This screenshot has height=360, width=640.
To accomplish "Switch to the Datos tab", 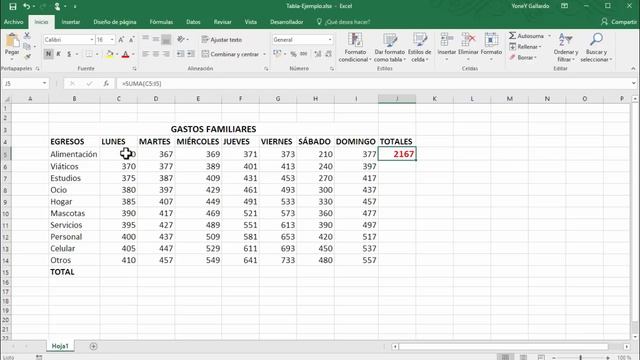I will pos(193,22).
